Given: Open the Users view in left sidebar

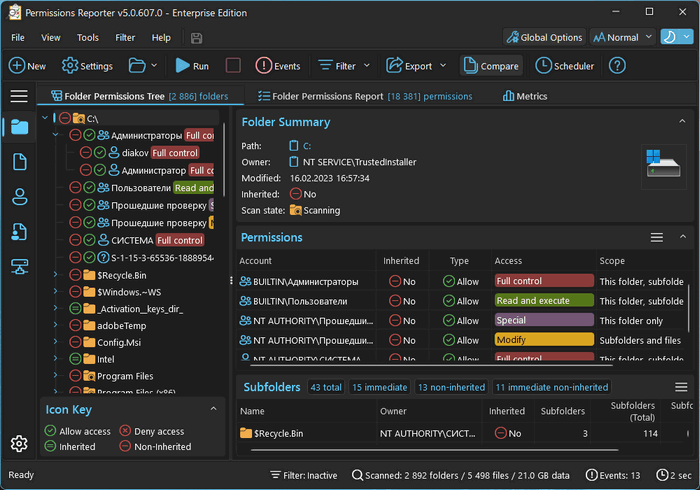Looking at the screenshot, I should [19, 197].
